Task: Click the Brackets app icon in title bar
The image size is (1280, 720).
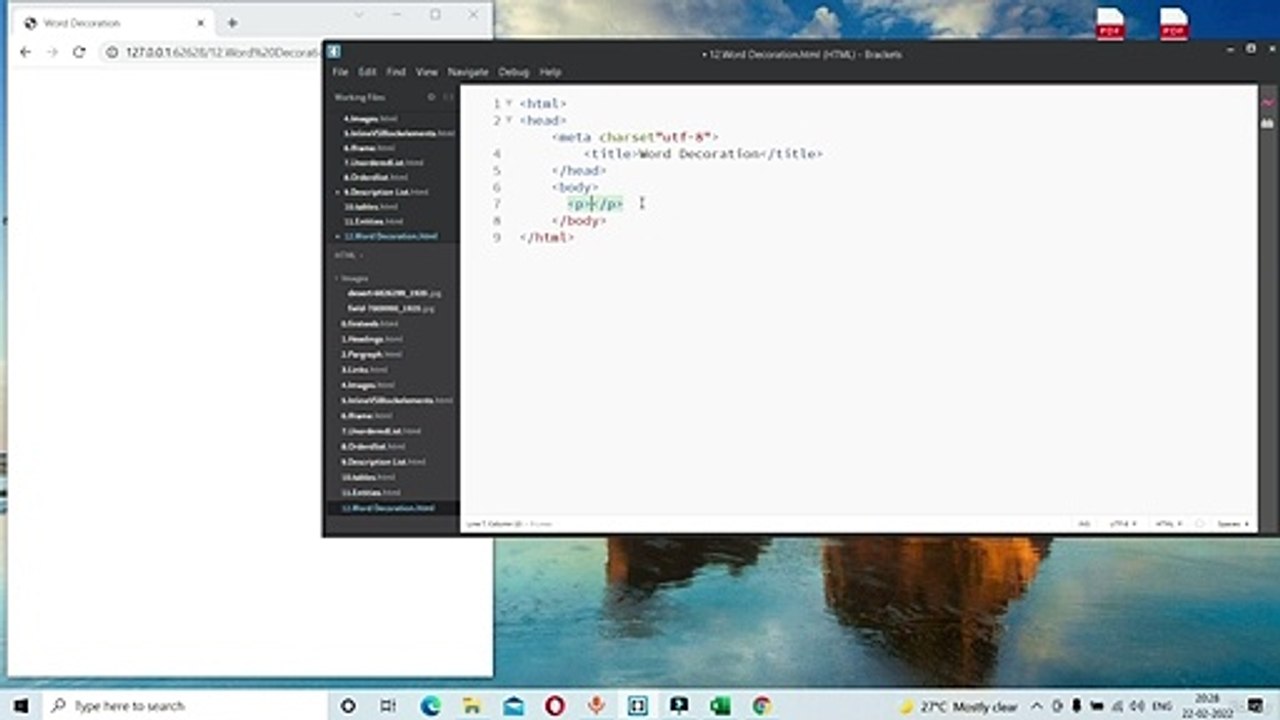Action: [334, 52]
